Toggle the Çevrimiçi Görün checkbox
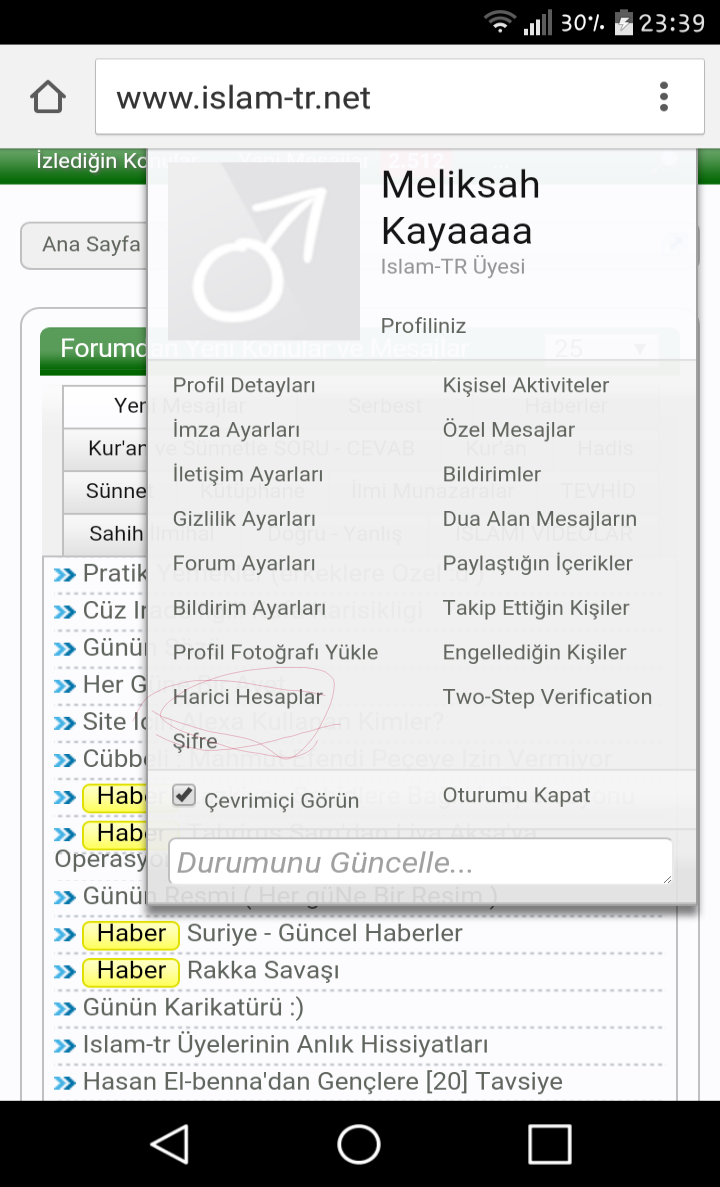 tap(184, 796)
